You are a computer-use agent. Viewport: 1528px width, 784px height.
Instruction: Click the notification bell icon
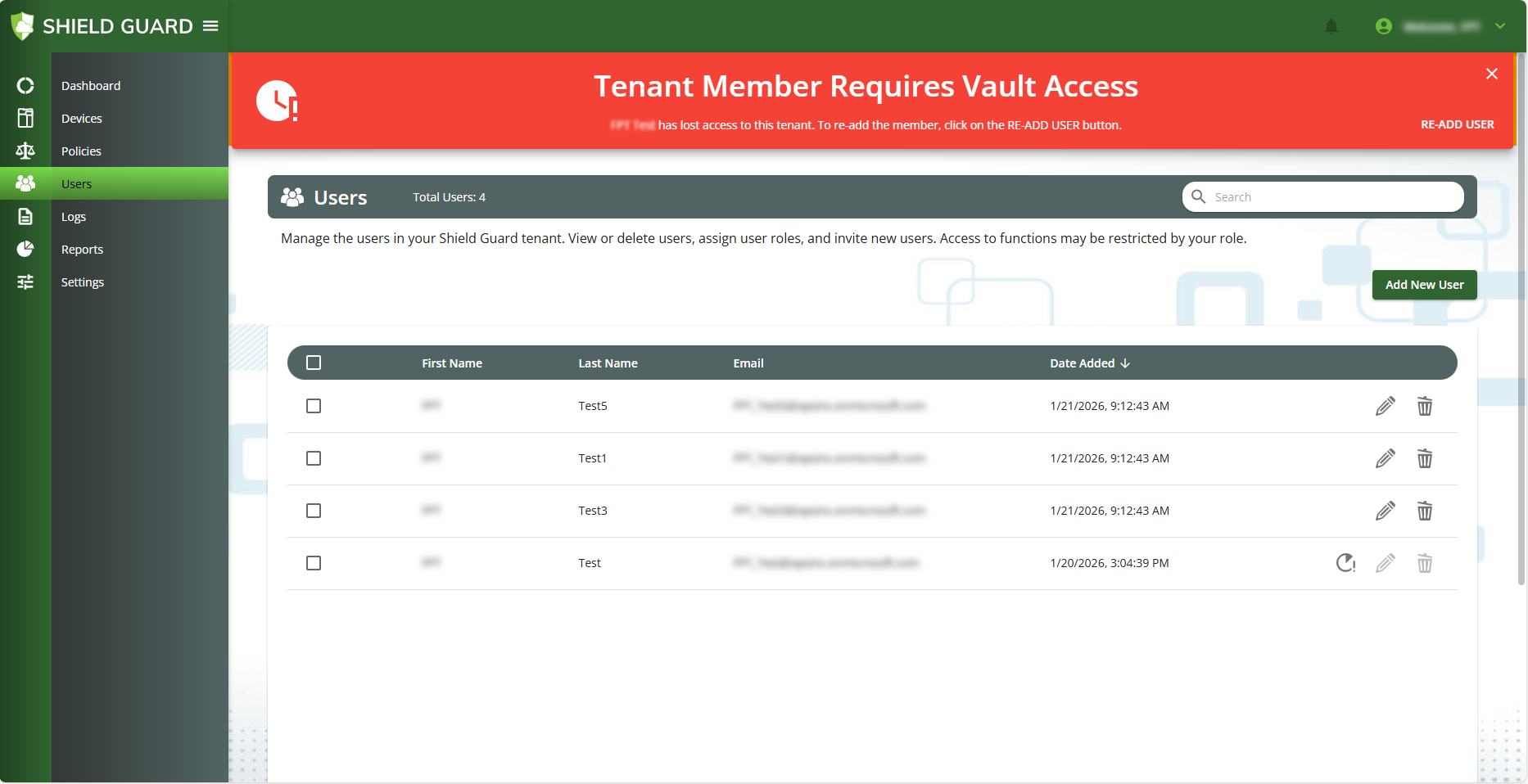[x=1331, y=27]
